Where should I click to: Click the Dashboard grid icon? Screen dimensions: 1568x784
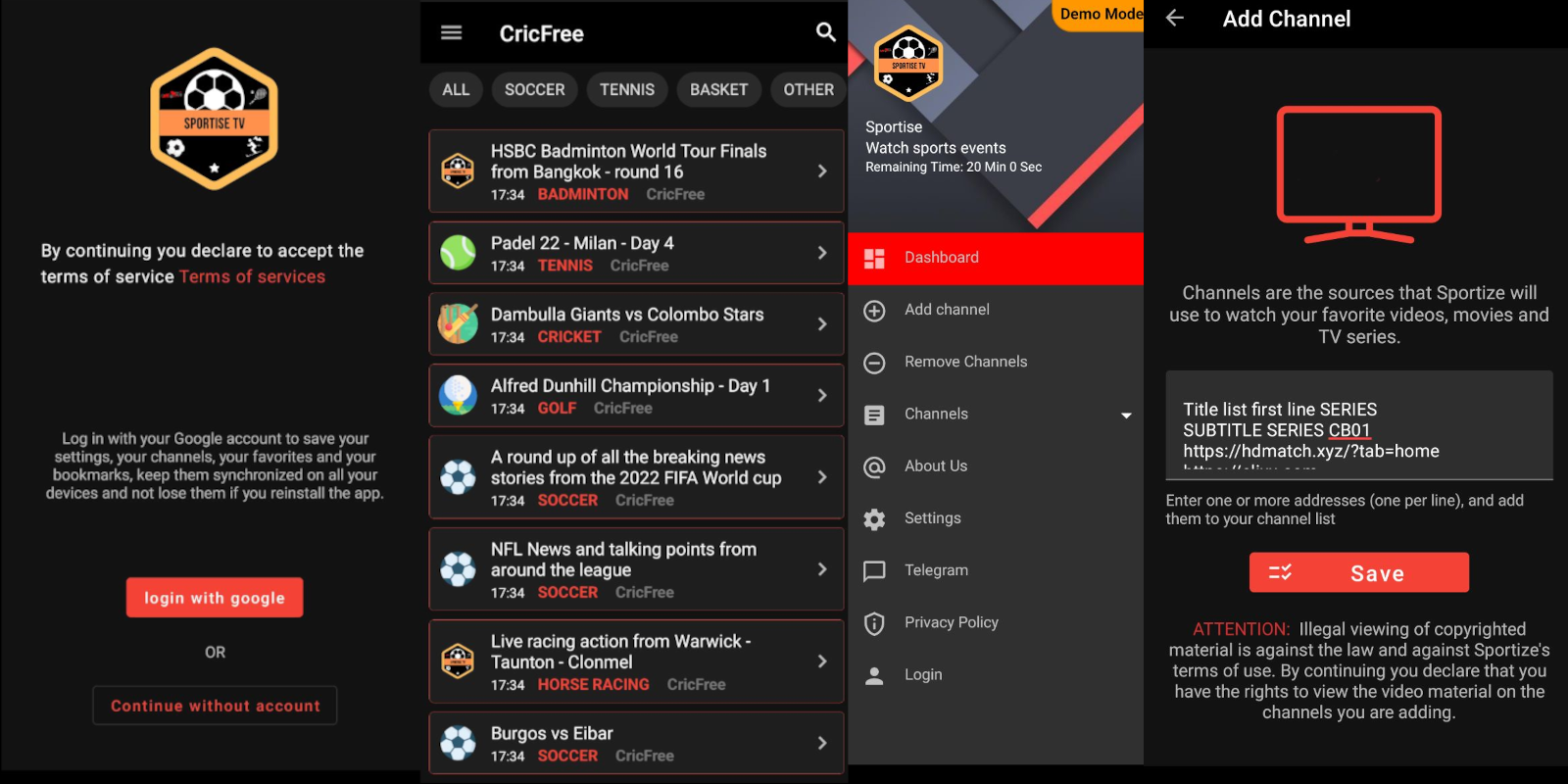coord(874,258)
